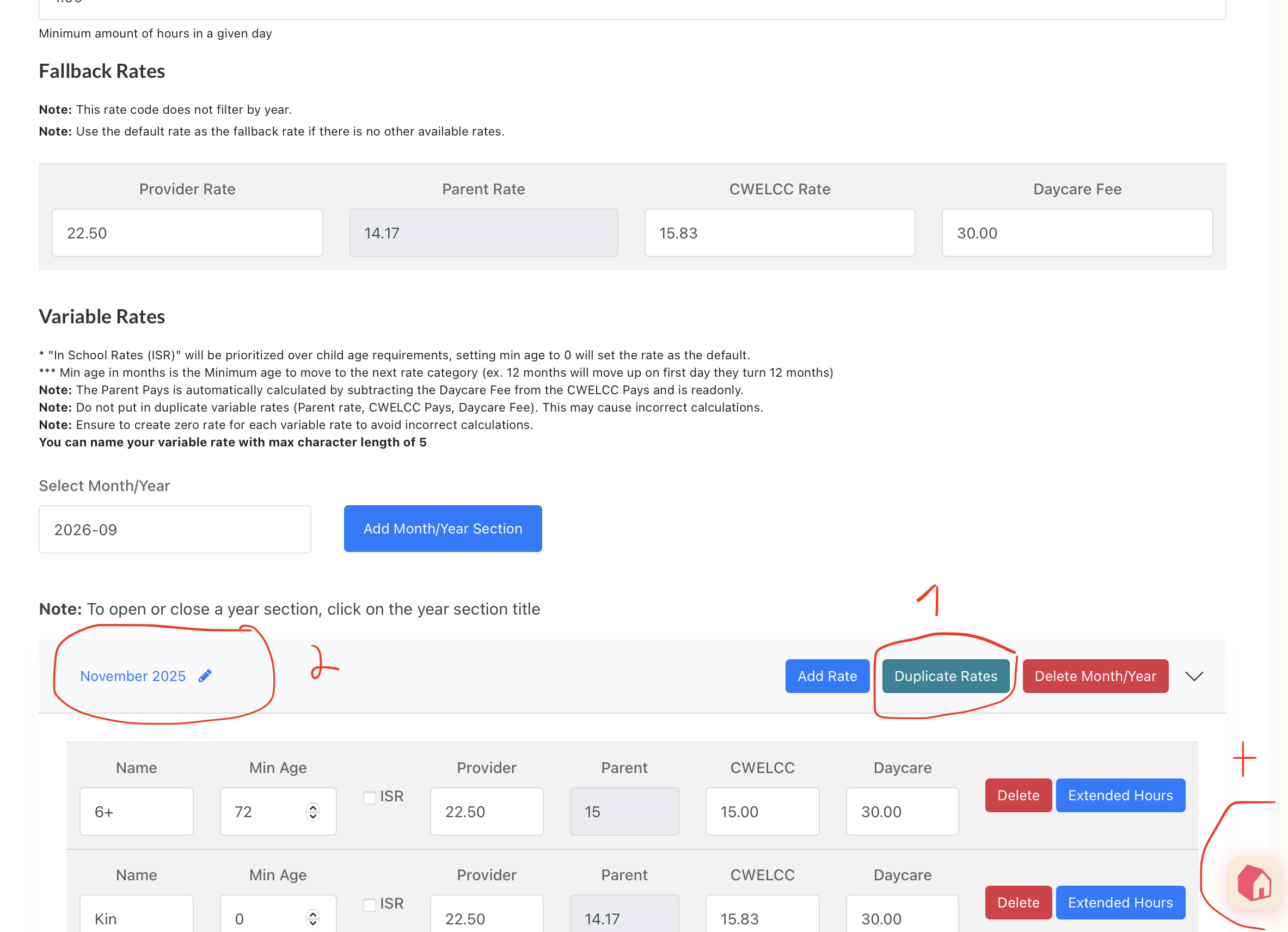
Task: Click Add Month/Year Section button
Action: pos(443,528)
